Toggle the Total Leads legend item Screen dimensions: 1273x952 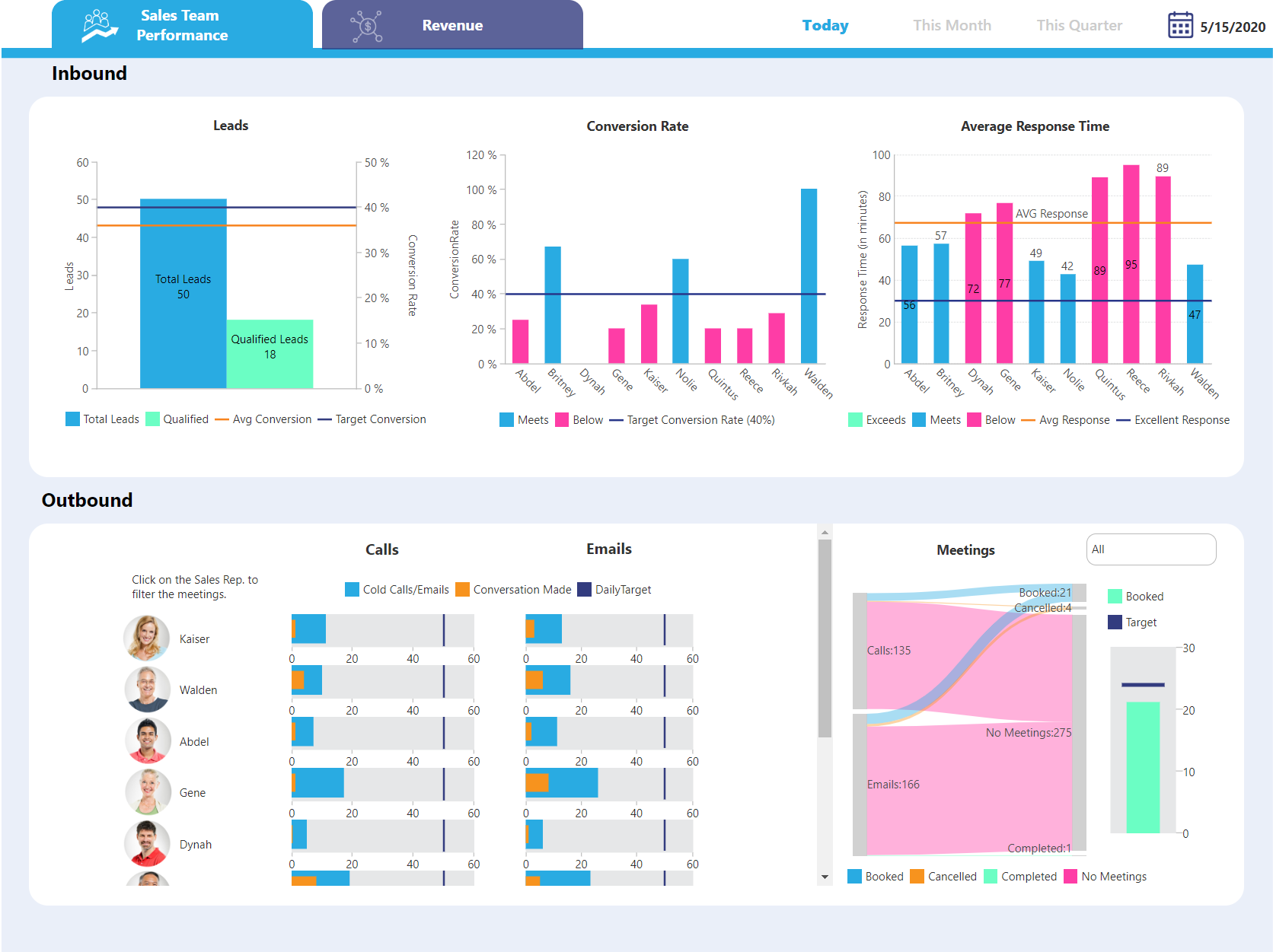click(x=103, y=419)
